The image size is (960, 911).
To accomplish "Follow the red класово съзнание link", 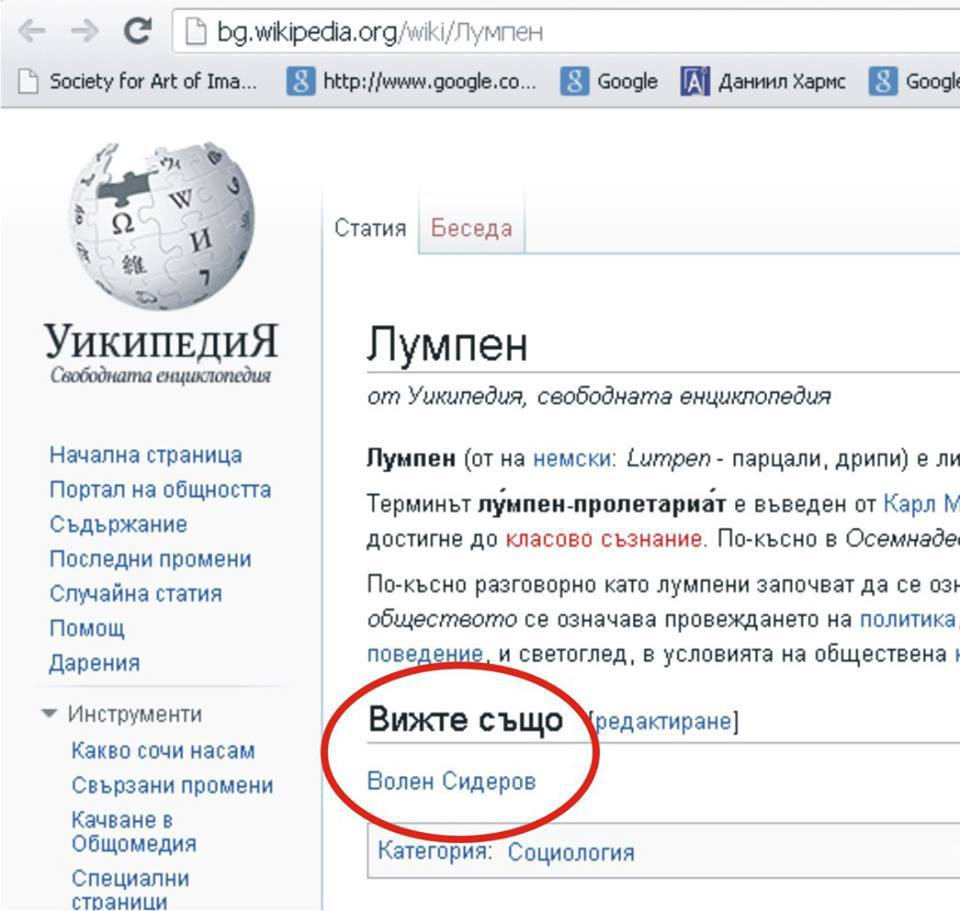I will [x=604, y=539].
